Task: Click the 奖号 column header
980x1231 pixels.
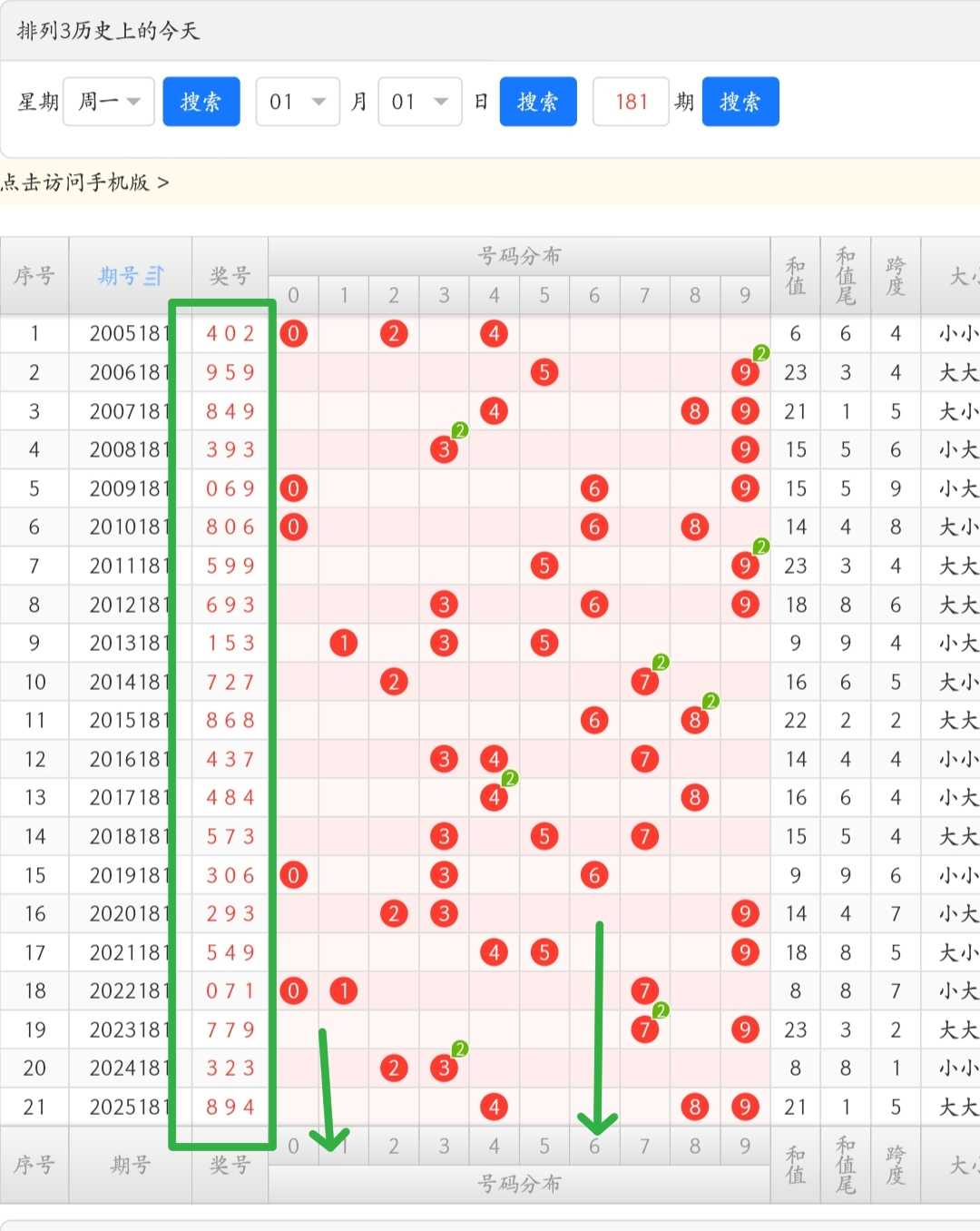Action: click(230, 275)
